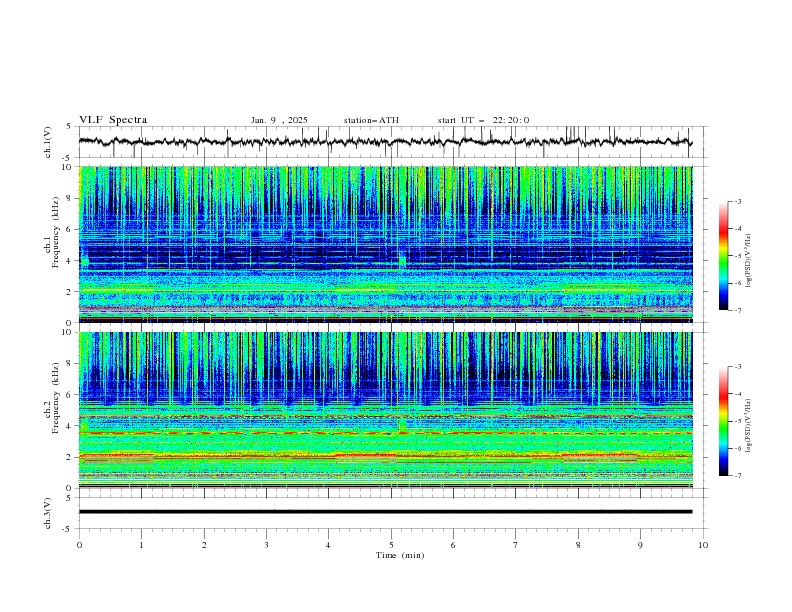Click inside the ch.1 spectrogram panel
Screen dimensions: 792x612
click(385, 244)
